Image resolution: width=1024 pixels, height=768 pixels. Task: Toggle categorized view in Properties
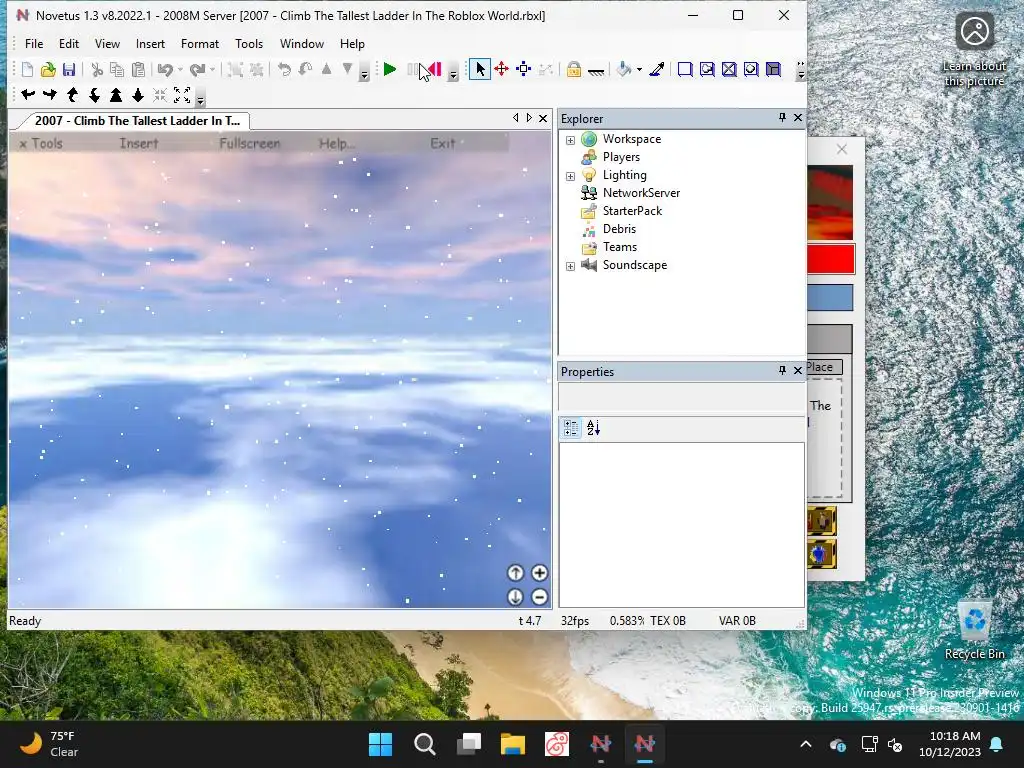tap(571, 428)
